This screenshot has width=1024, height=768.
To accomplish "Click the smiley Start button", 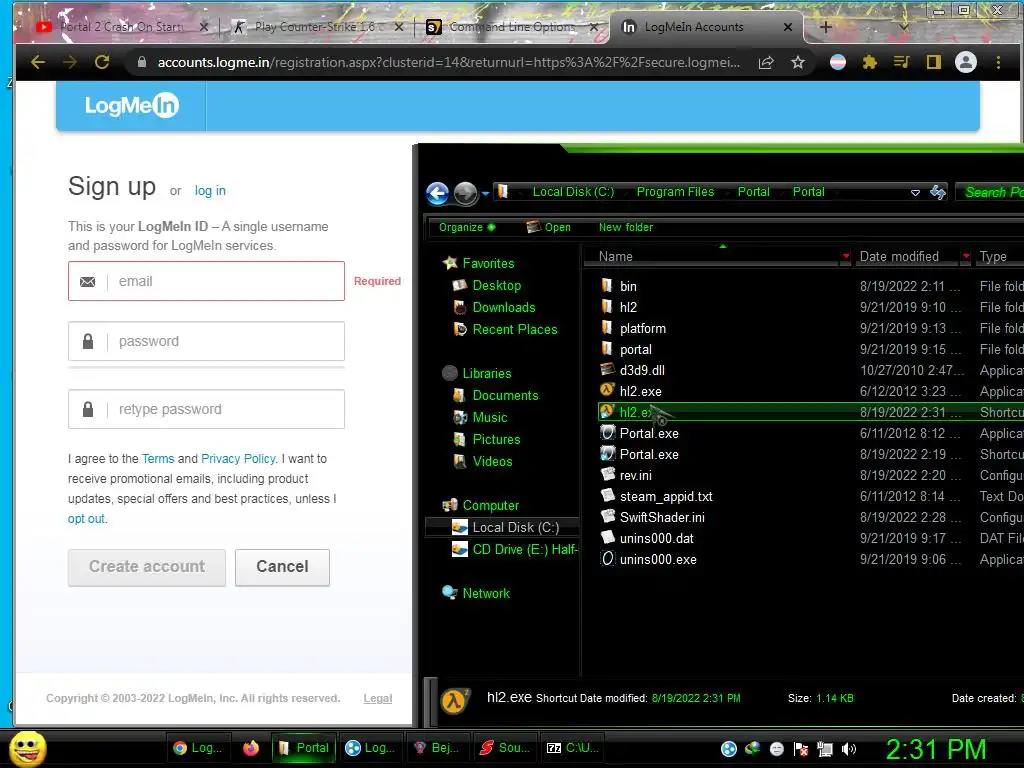I will click(x=27, y=748).
